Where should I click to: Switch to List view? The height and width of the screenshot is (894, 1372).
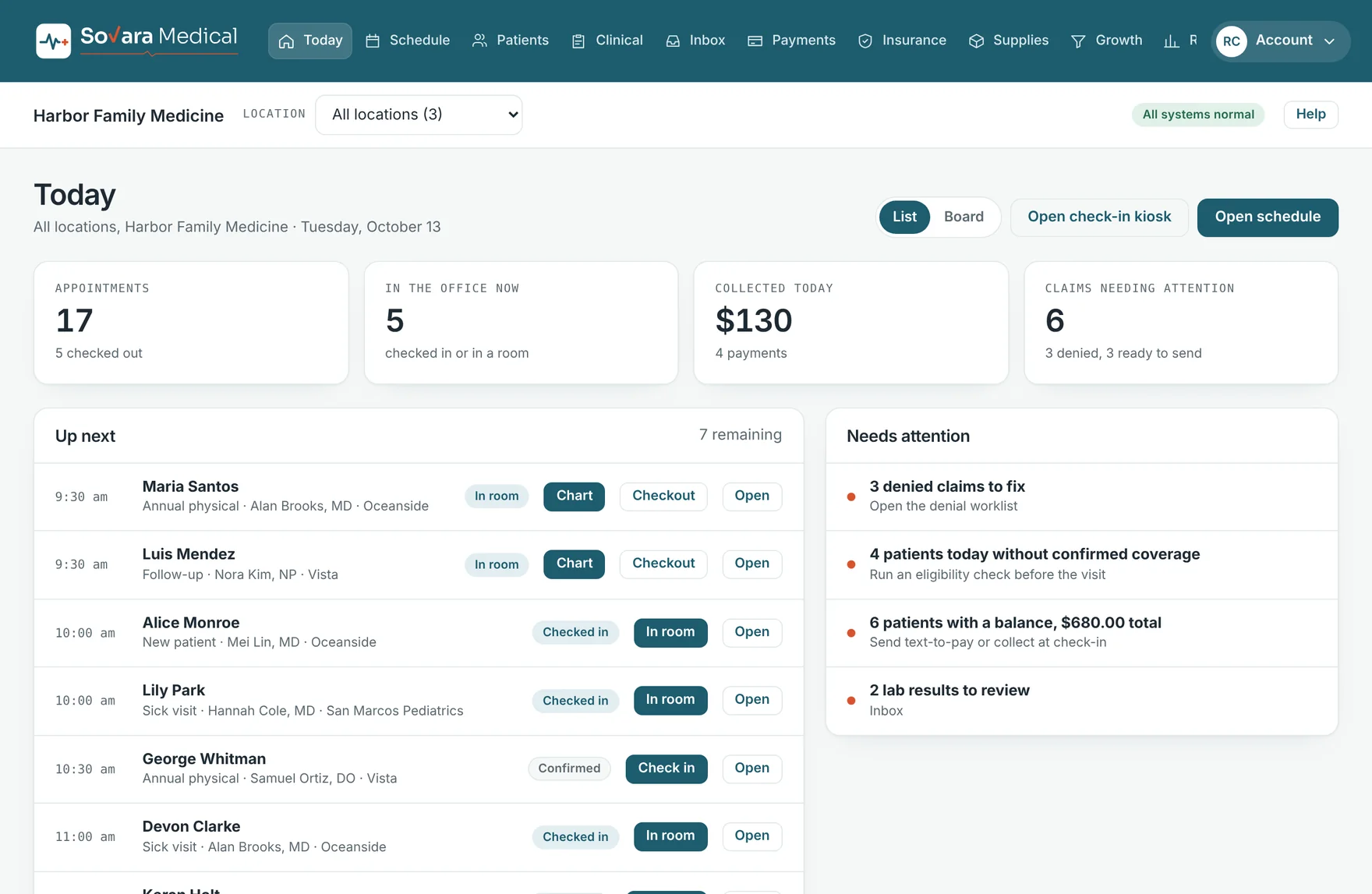[x=904, y=217]
